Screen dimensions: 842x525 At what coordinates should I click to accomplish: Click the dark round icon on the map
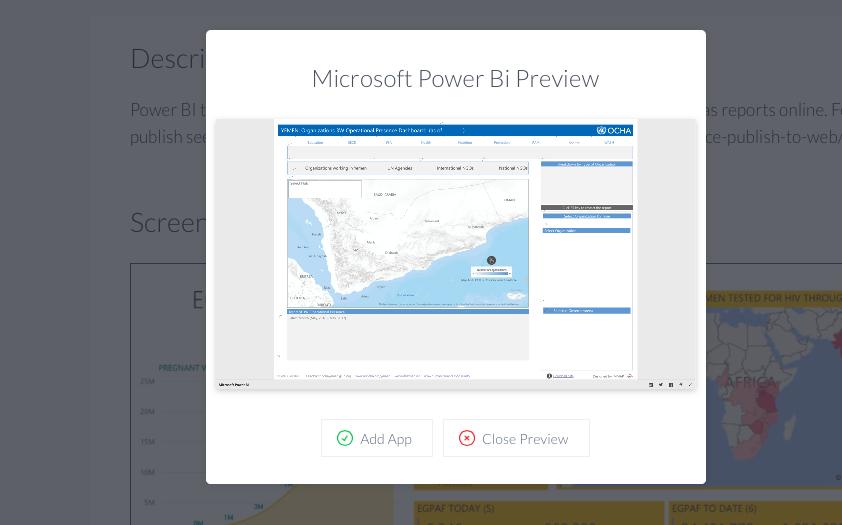[x=491, y=260]
